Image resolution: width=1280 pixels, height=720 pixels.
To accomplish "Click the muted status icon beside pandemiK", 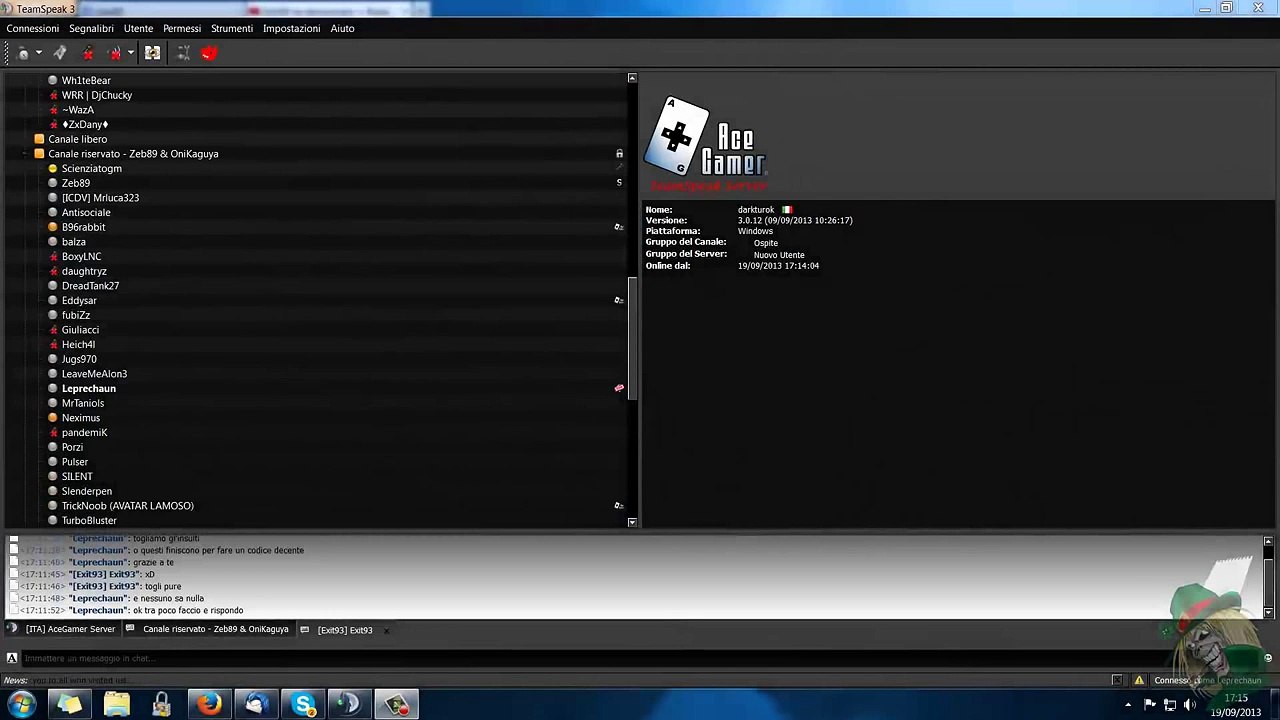I will 53,433.
